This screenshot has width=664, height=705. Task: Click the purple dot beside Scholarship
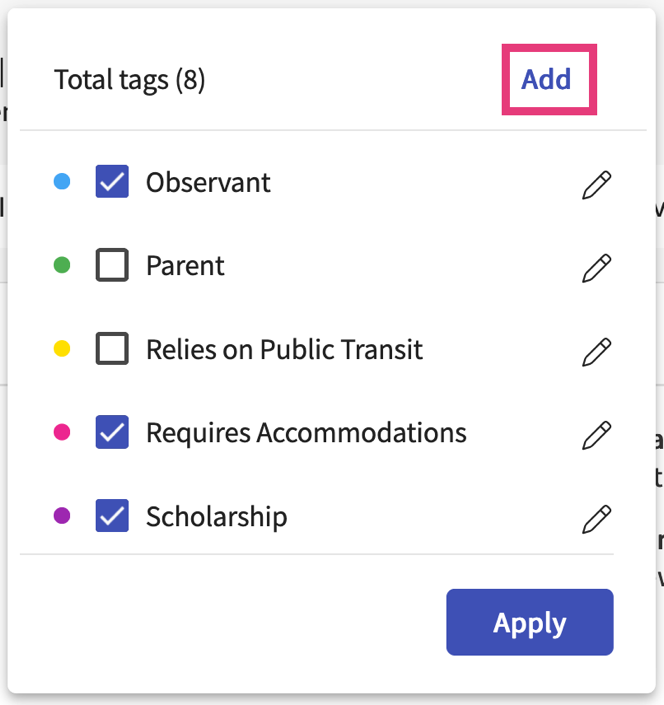[x=62, y=516]
